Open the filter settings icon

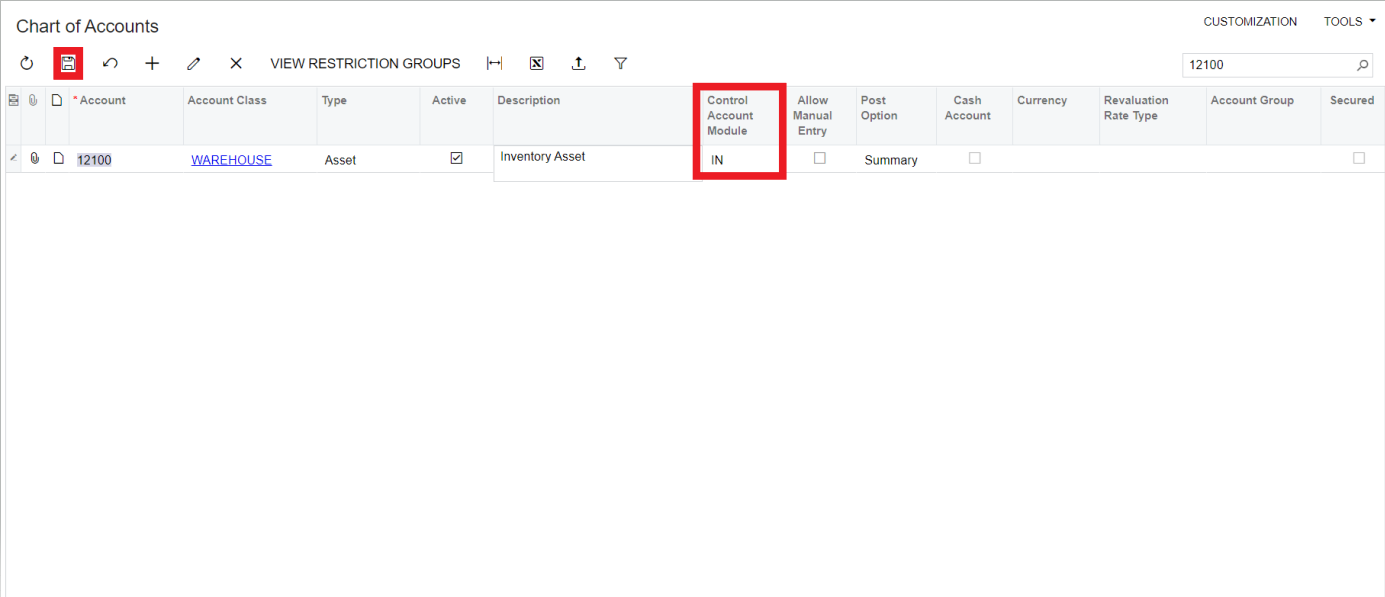620,63
